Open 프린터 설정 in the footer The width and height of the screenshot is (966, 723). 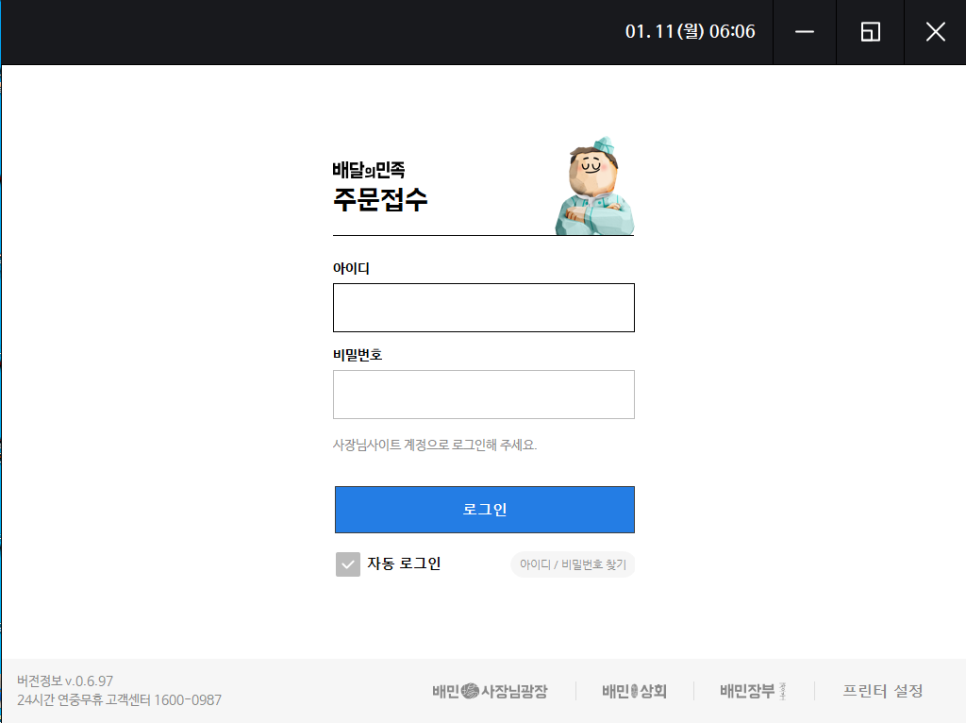[x=882, y=691]
